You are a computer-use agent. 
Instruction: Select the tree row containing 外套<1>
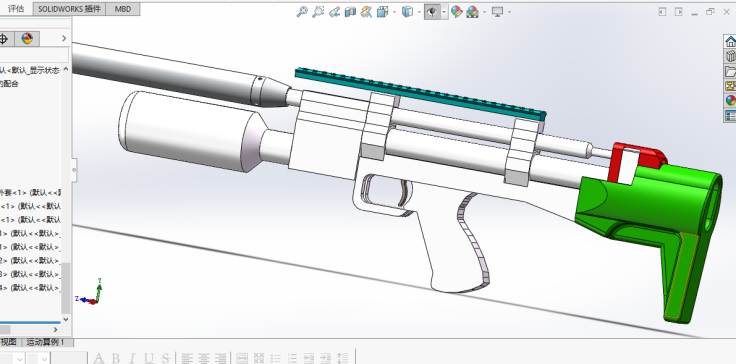click(x=30, y=193)
